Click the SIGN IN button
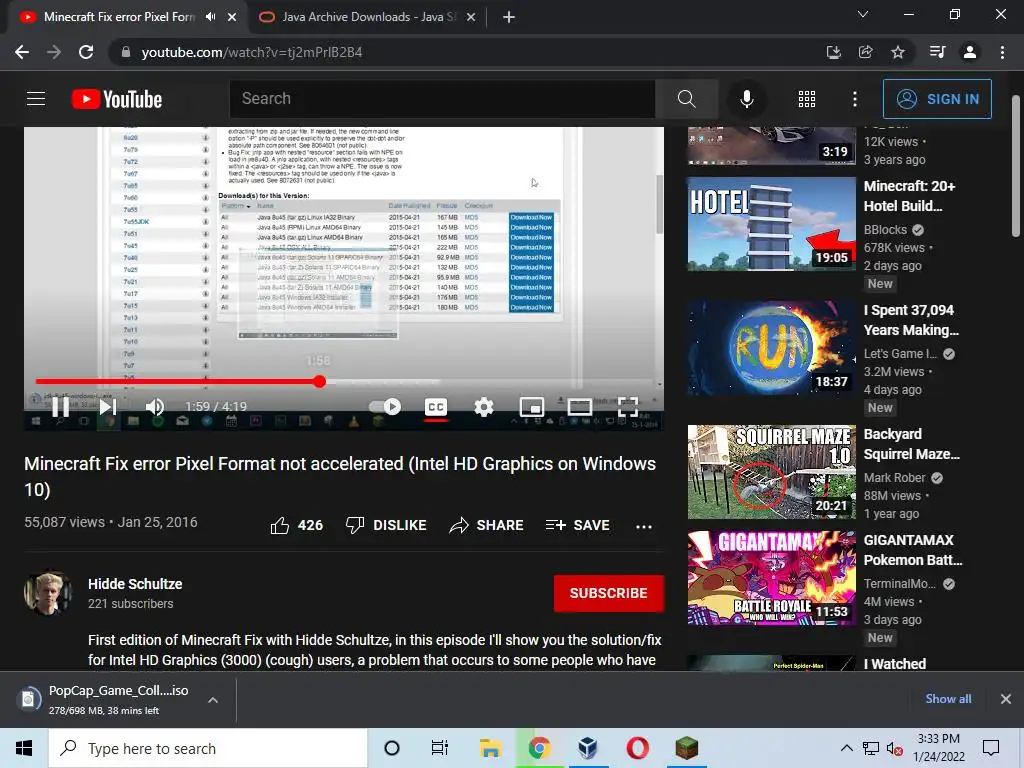The image size is (1024, 768). (937, 99)
